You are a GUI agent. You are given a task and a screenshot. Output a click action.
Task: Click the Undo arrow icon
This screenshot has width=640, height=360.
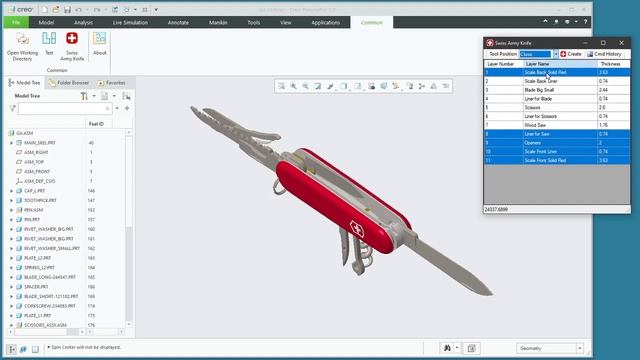click(x=78, y=9)
